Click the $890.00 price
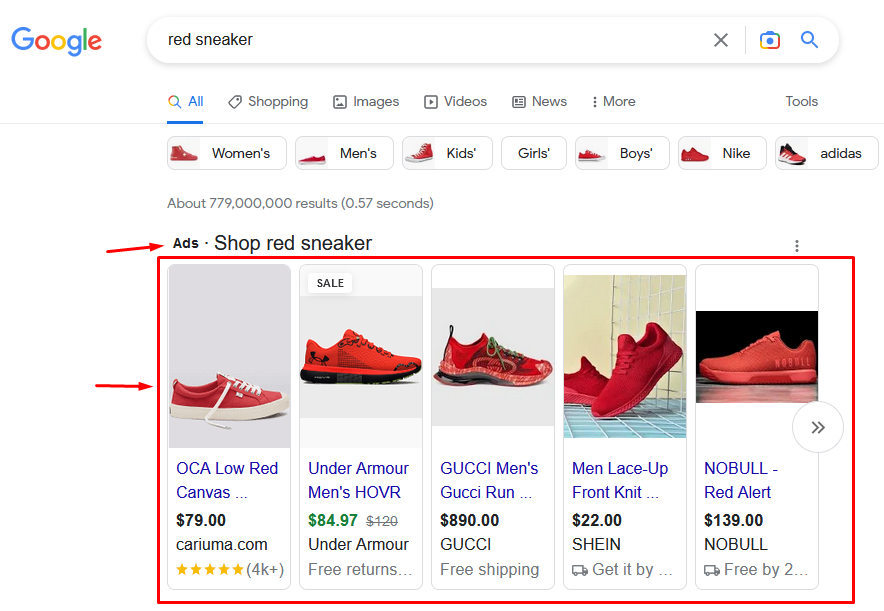884x611 pixels. coord(470,520)
